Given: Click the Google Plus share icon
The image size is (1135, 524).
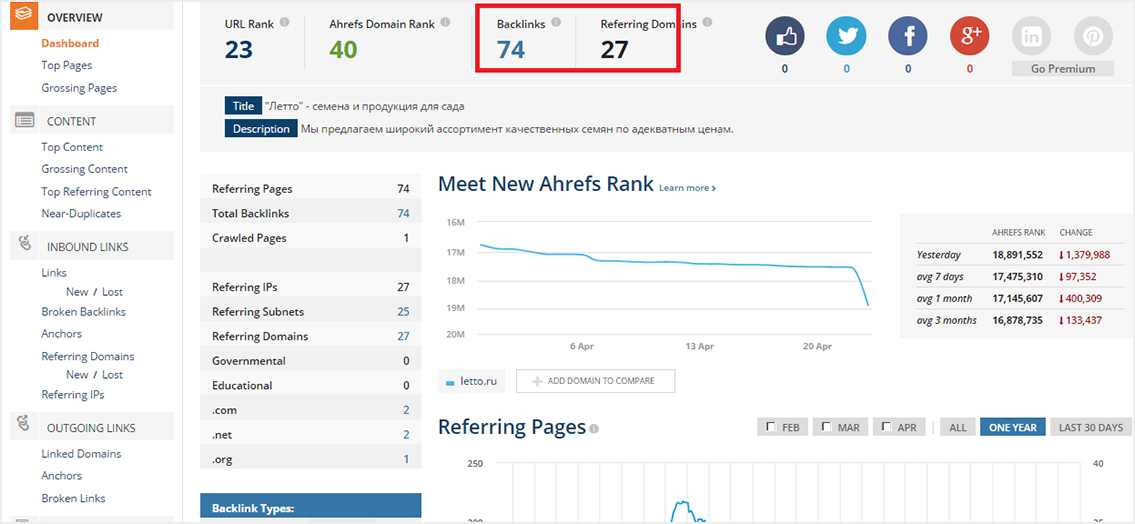Looking at the screenshot, I should 969,36.
